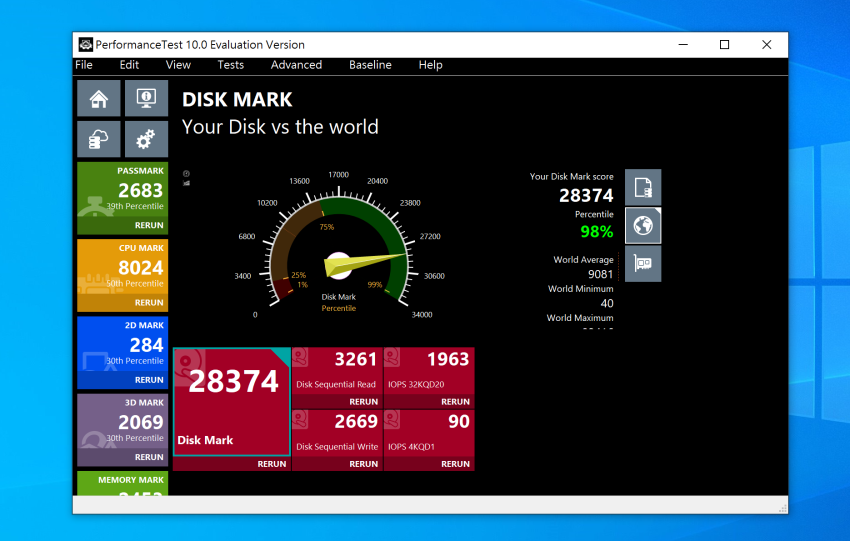Rerun the IOPS 32KQD20 test
850x541 pixels.
(x=455, y=402)
